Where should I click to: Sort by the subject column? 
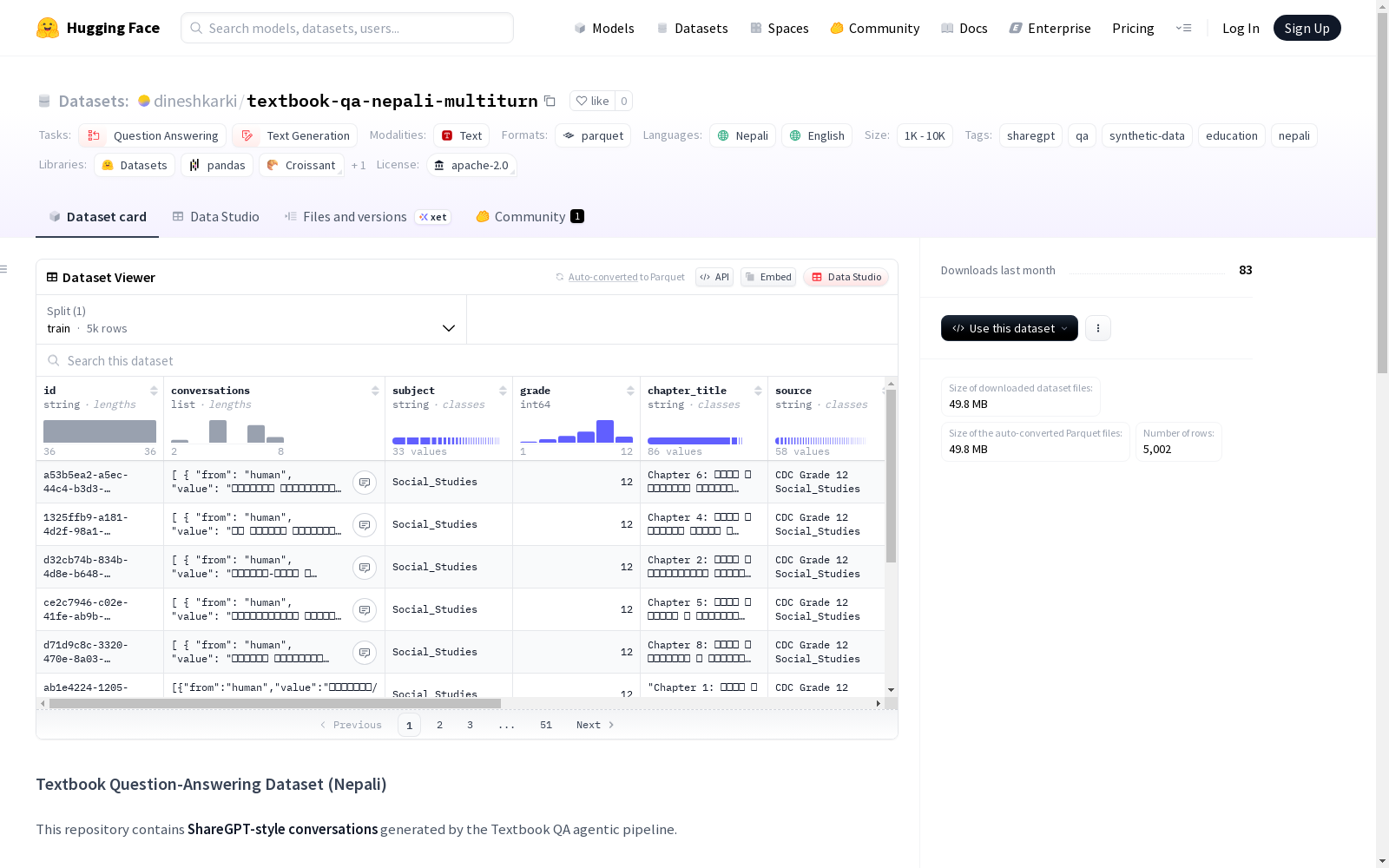pyautogui.click(x=503, y=391)
